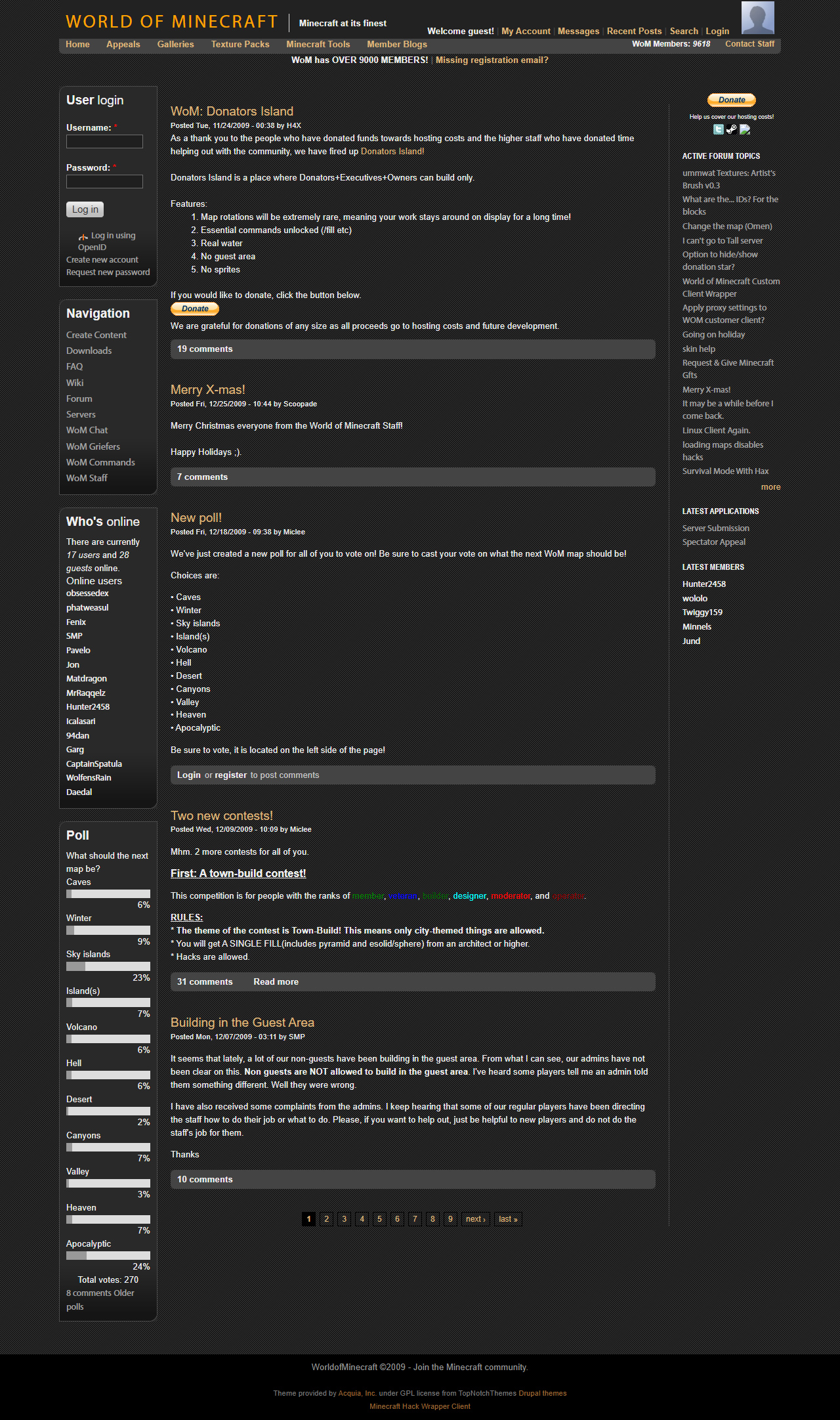The width and height of the screenshot is (840, 1420).
Task: Open 10 comments on Guest Area post
Action: (205, 1180)
